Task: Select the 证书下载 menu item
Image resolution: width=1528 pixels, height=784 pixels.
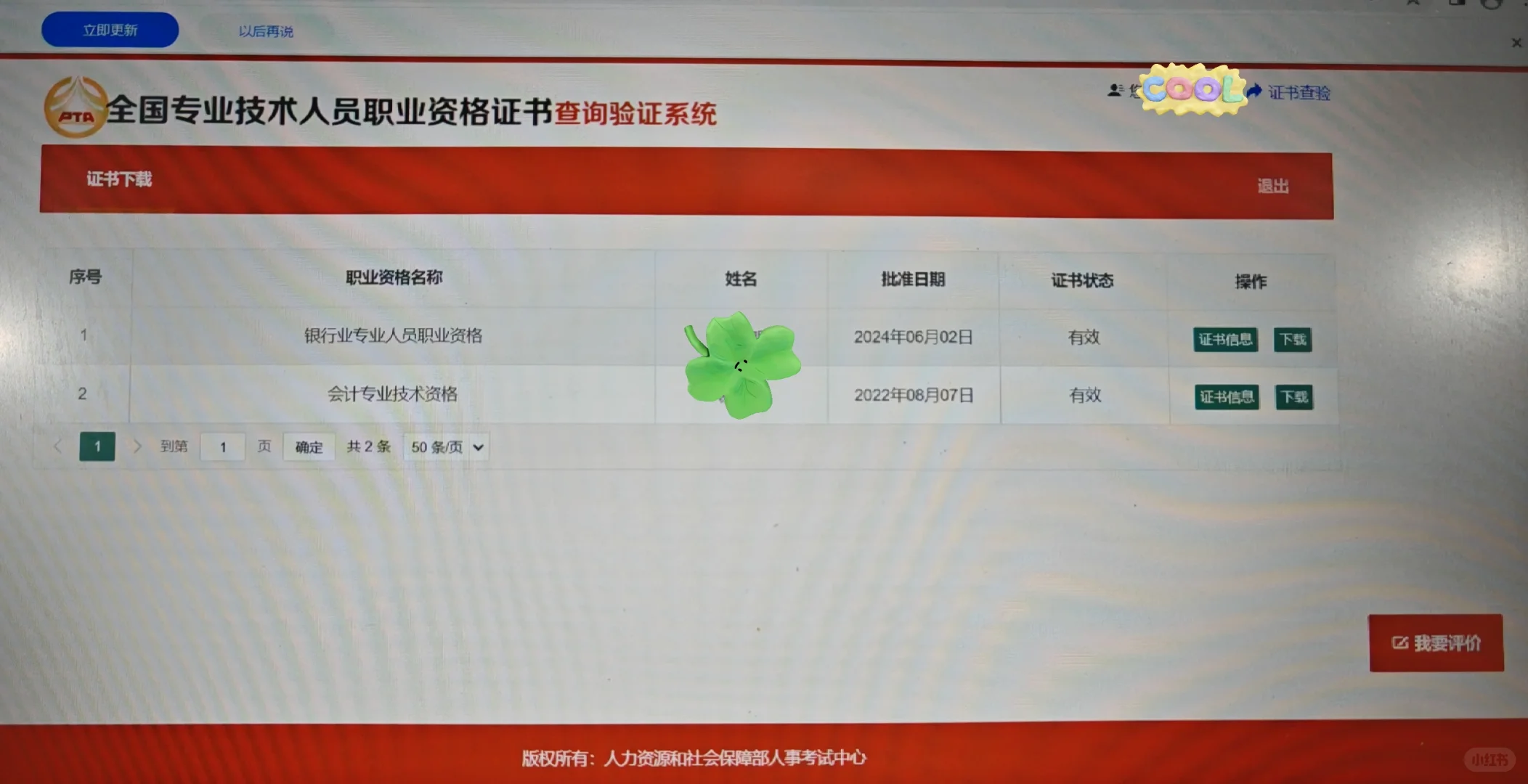Action: pyautogui.click(x=120, y=179)
